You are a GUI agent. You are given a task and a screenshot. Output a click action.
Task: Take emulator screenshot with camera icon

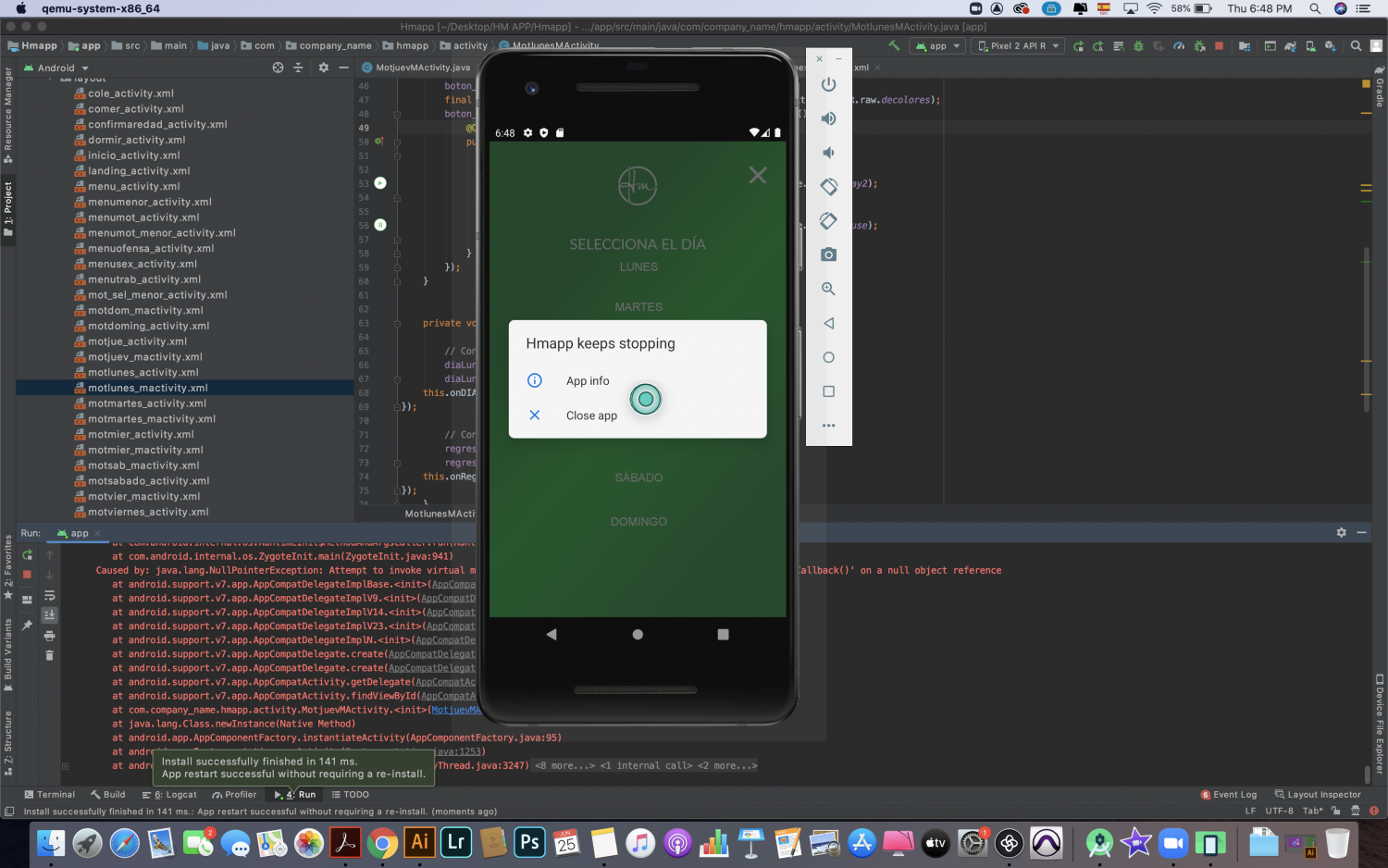pyautogui.click(x=828, y=254)
